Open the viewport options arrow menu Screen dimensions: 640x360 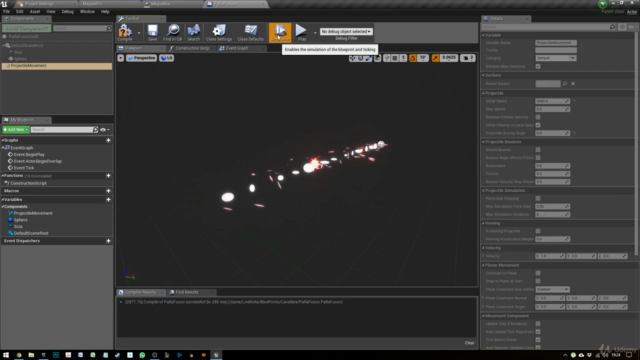tap(120, 58)
